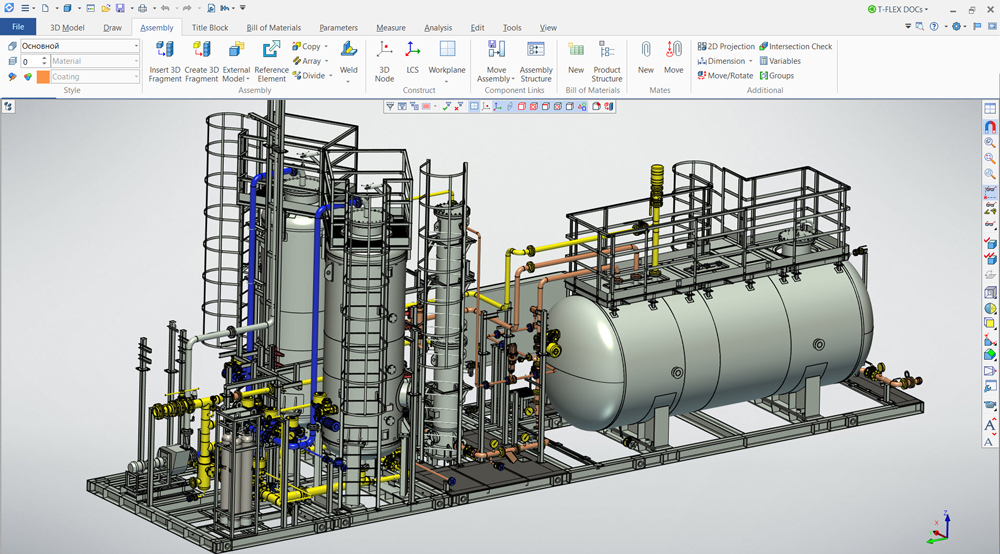
Task: Click the 2D Projection button
Action: click(725, 46)
